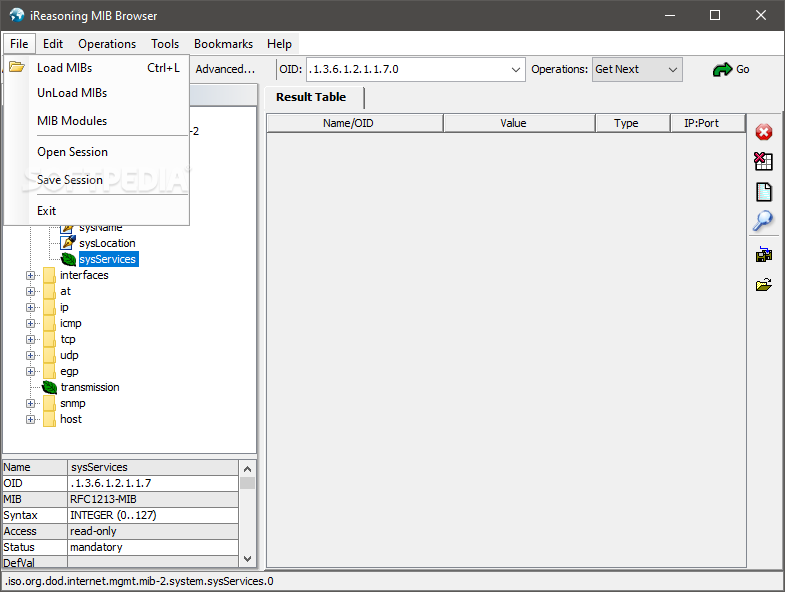
Task: Expand the egp tree node
Action: 31,372
